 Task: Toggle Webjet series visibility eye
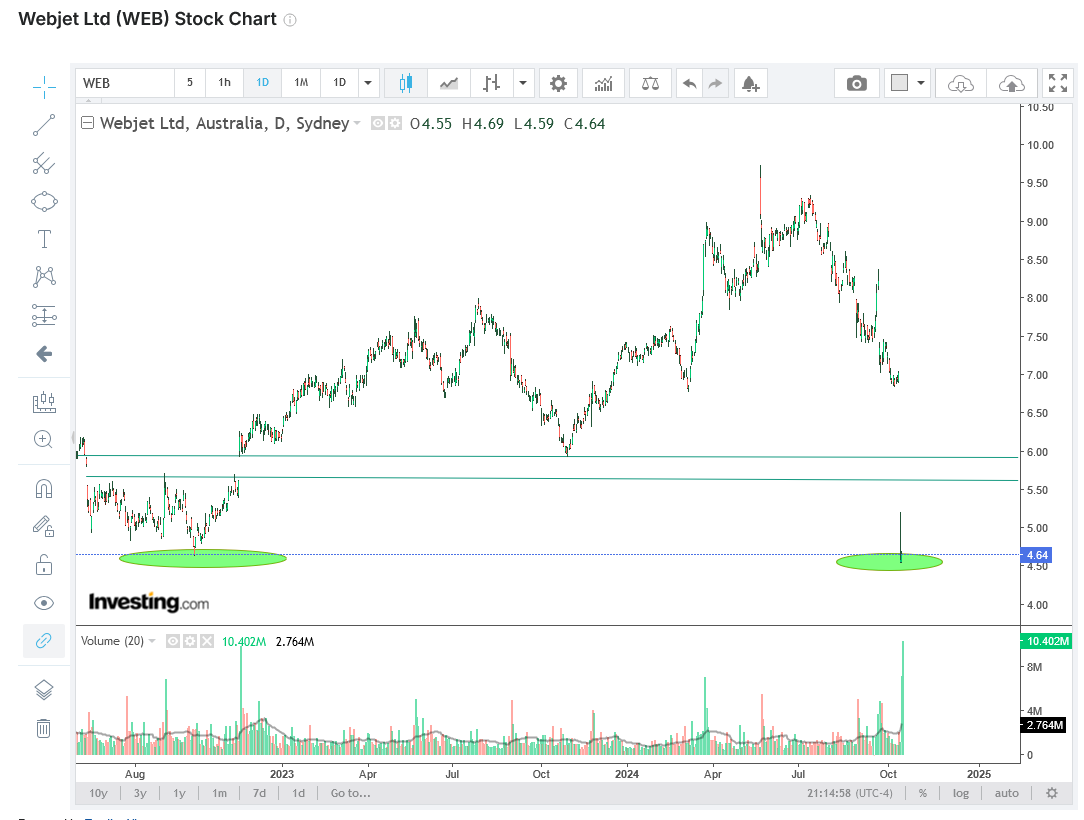click(x=378, y=124)
